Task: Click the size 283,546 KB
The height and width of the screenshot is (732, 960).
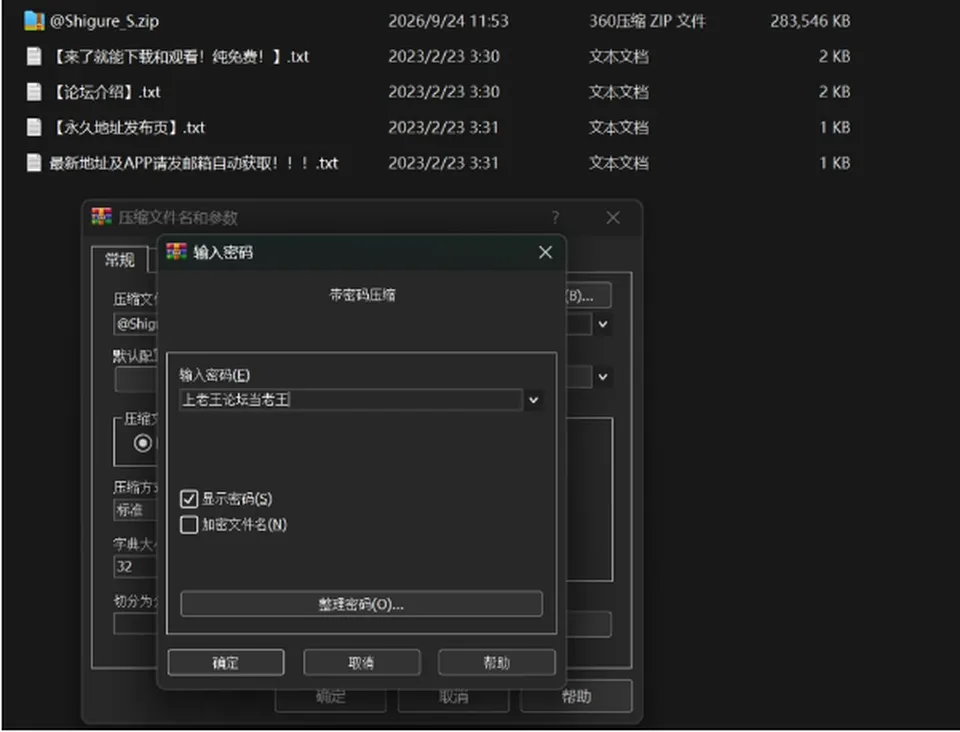Action: click(811, 21)
